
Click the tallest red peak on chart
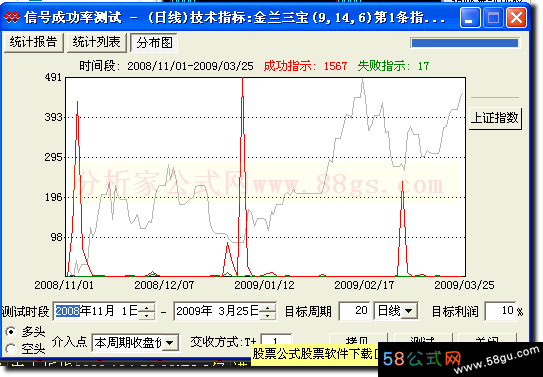[x=243, y=80]
